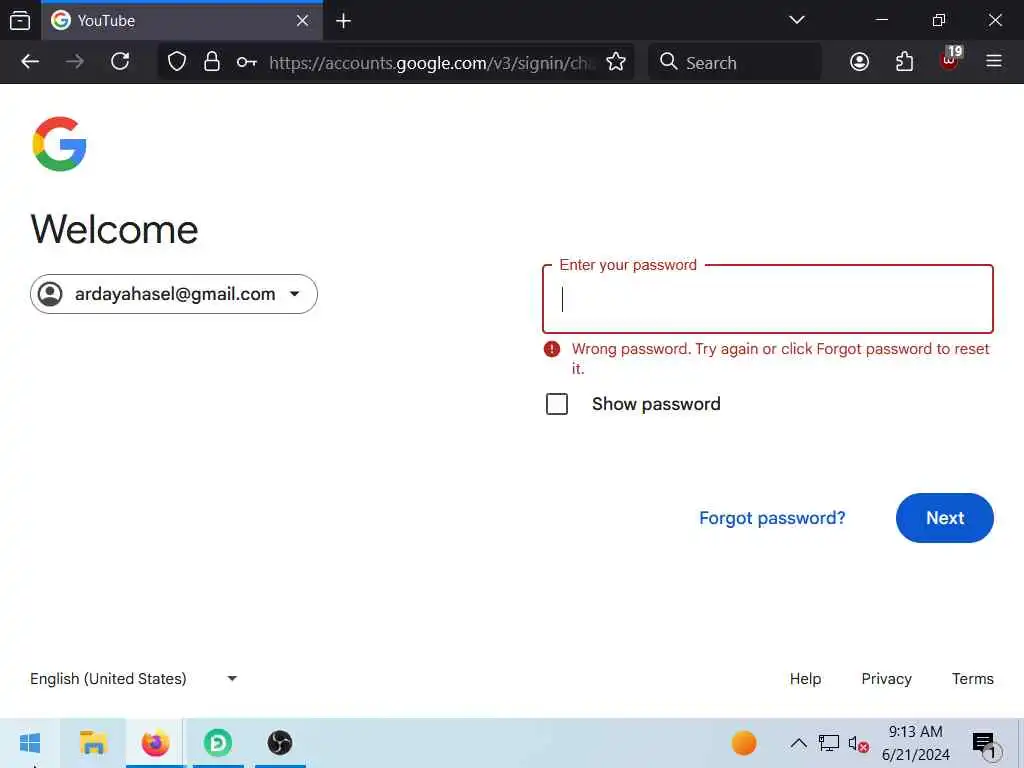The width and height of the screenshot is (1024, 768).
Task: Open OBS Studio from the taskbar
Action: click(280, 743)
